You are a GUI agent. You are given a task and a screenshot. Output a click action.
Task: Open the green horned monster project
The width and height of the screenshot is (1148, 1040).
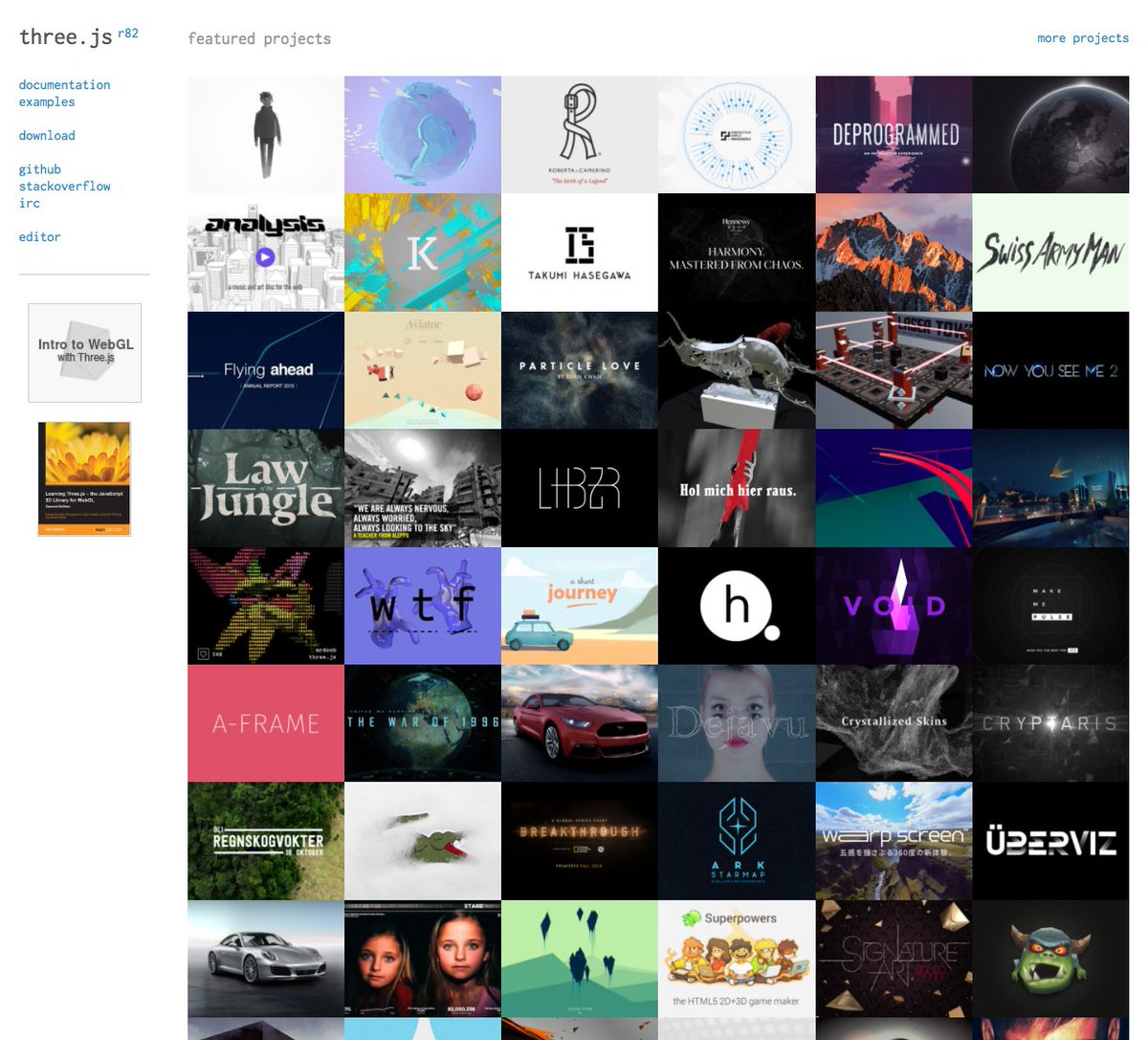1050,959
